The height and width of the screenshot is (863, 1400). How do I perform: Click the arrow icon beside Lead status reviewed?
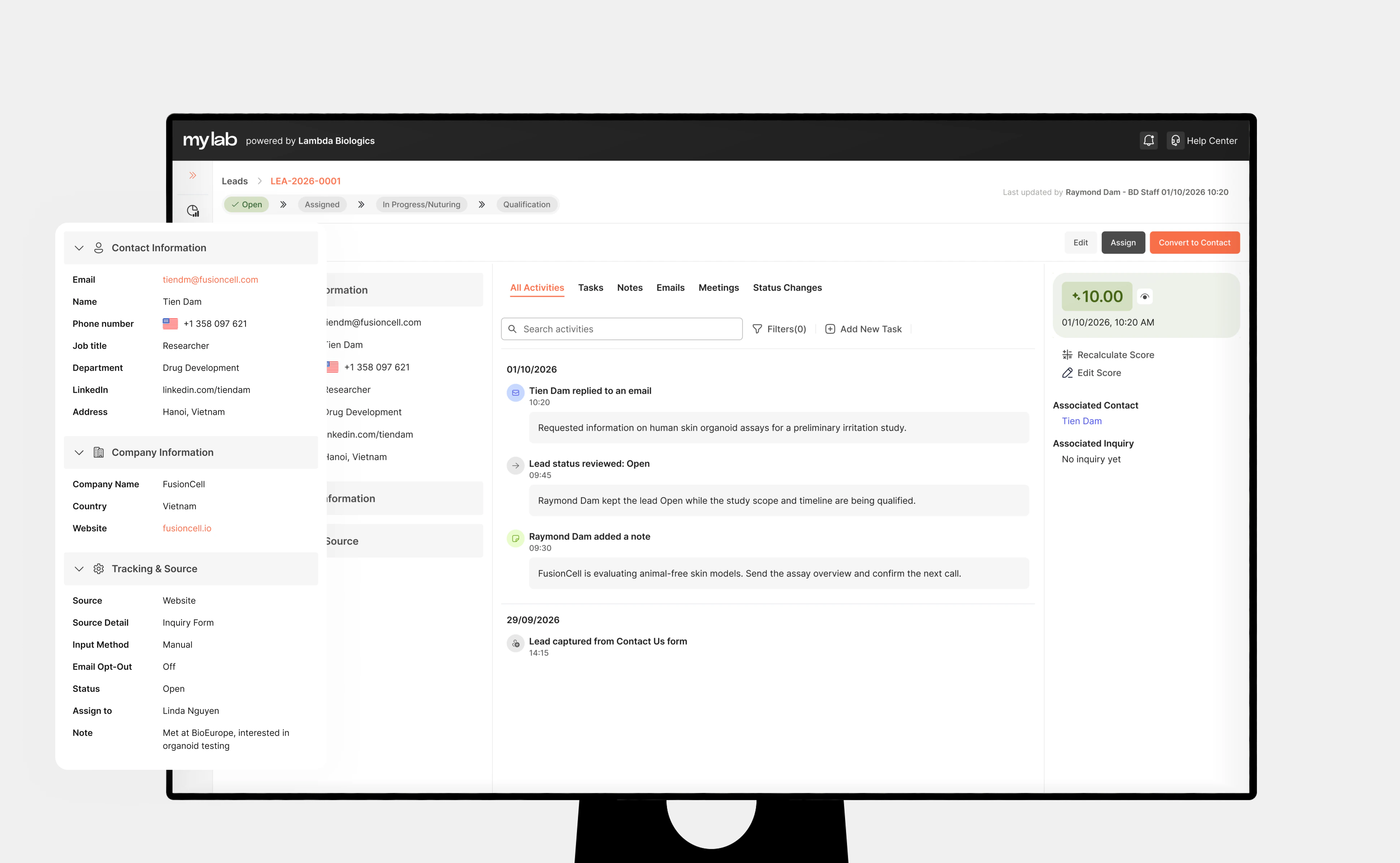click(x=515, y=466)
